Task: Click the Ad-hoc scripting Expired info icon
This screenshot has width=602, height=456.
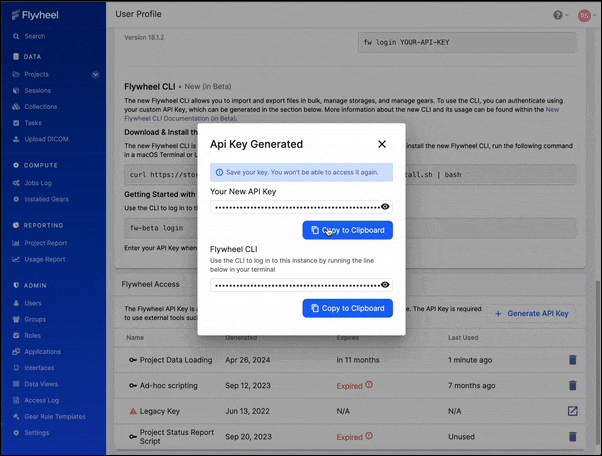Action: tap(369, 384)
